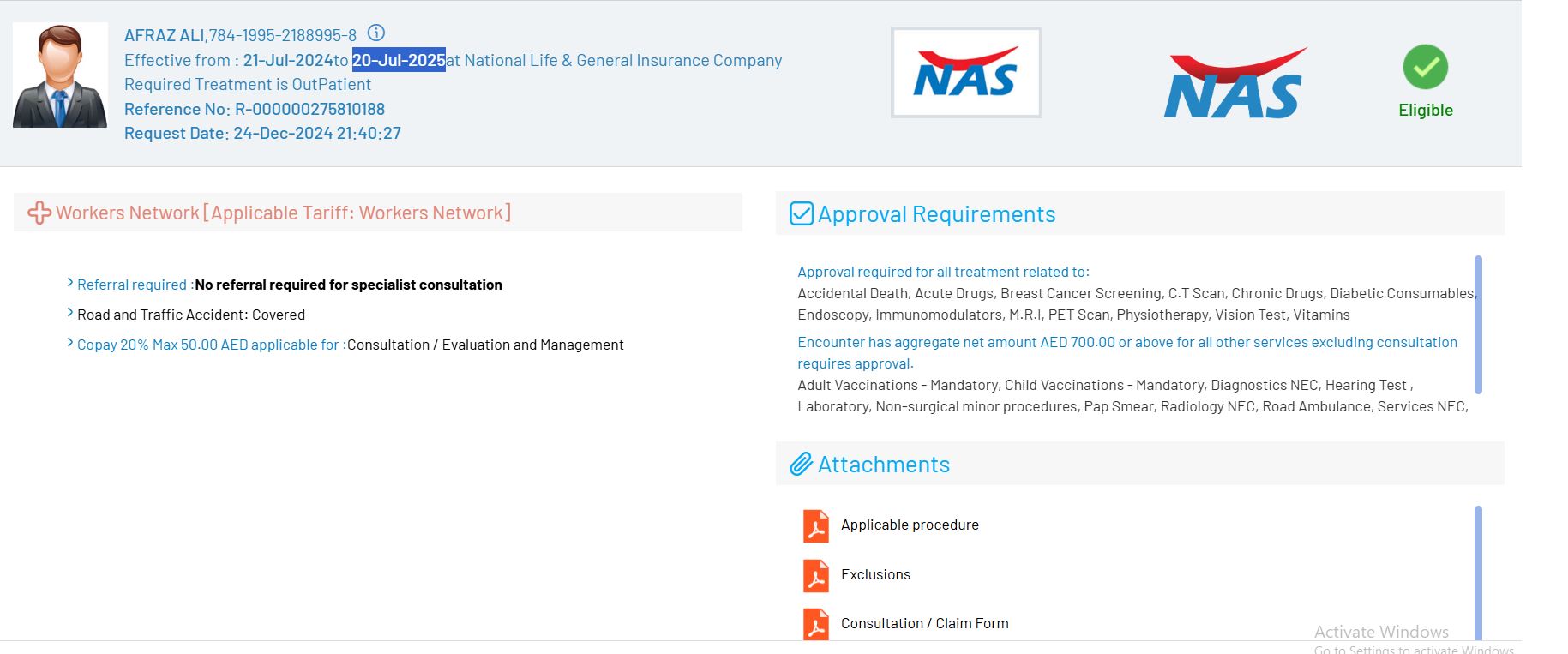Viewport: 1568px width, 654px height.
Task: Click the info icon beside member ID
Action: (x=375, y=33)
